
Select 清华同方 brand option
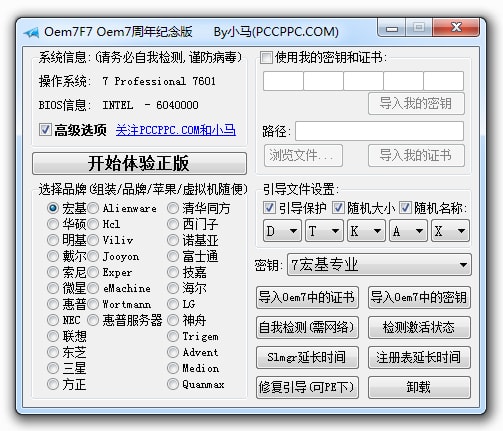[173, 208]
